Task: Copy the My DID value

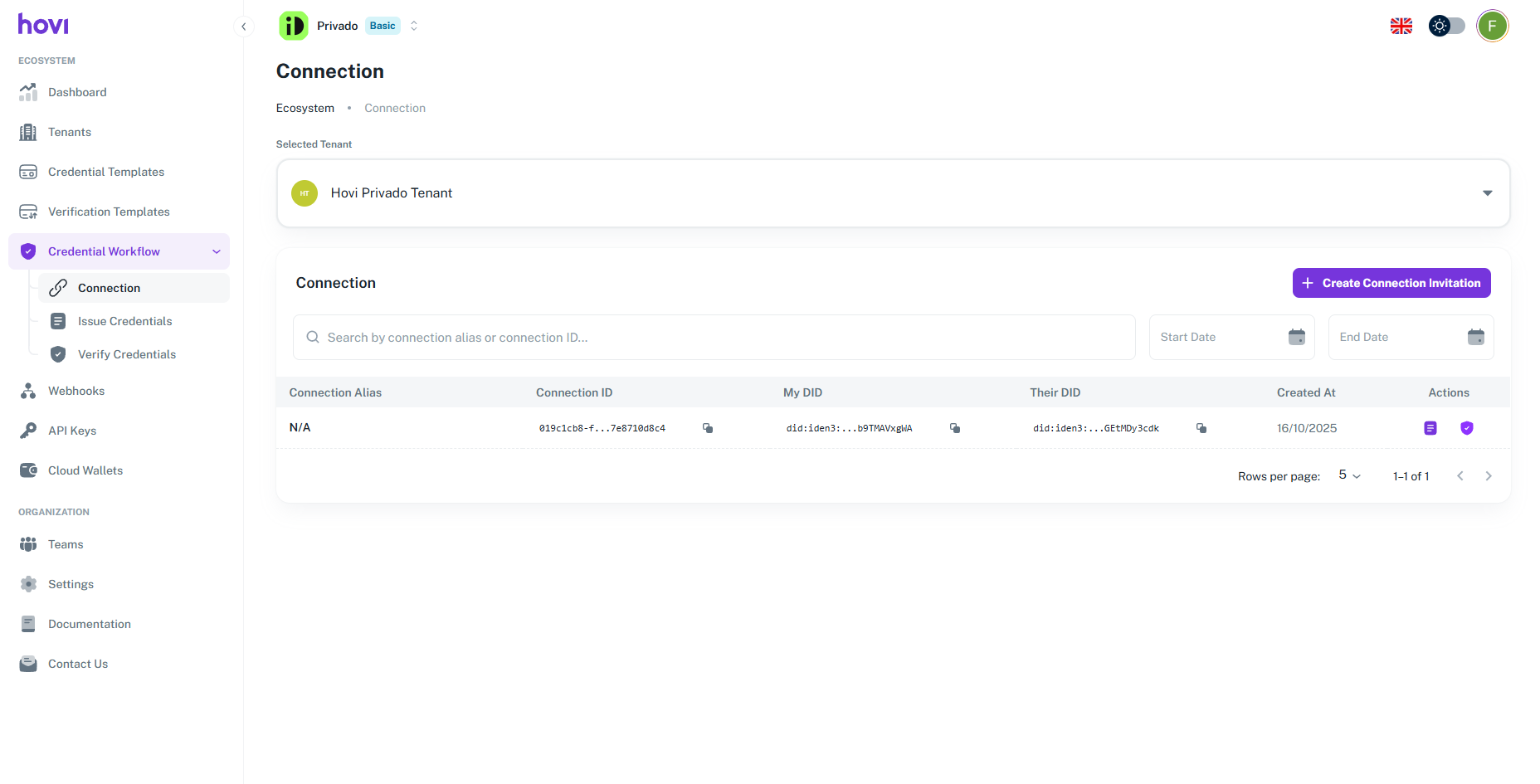Action: coord(955,428)
